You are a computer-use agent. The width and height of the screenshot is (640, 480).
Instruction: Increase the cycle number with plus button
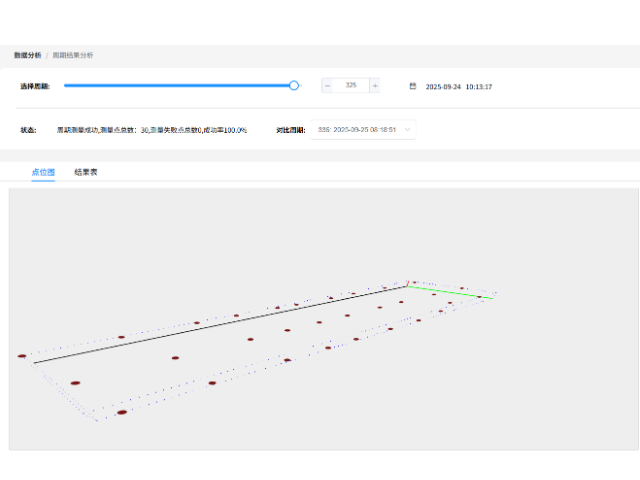pos(375,86)
